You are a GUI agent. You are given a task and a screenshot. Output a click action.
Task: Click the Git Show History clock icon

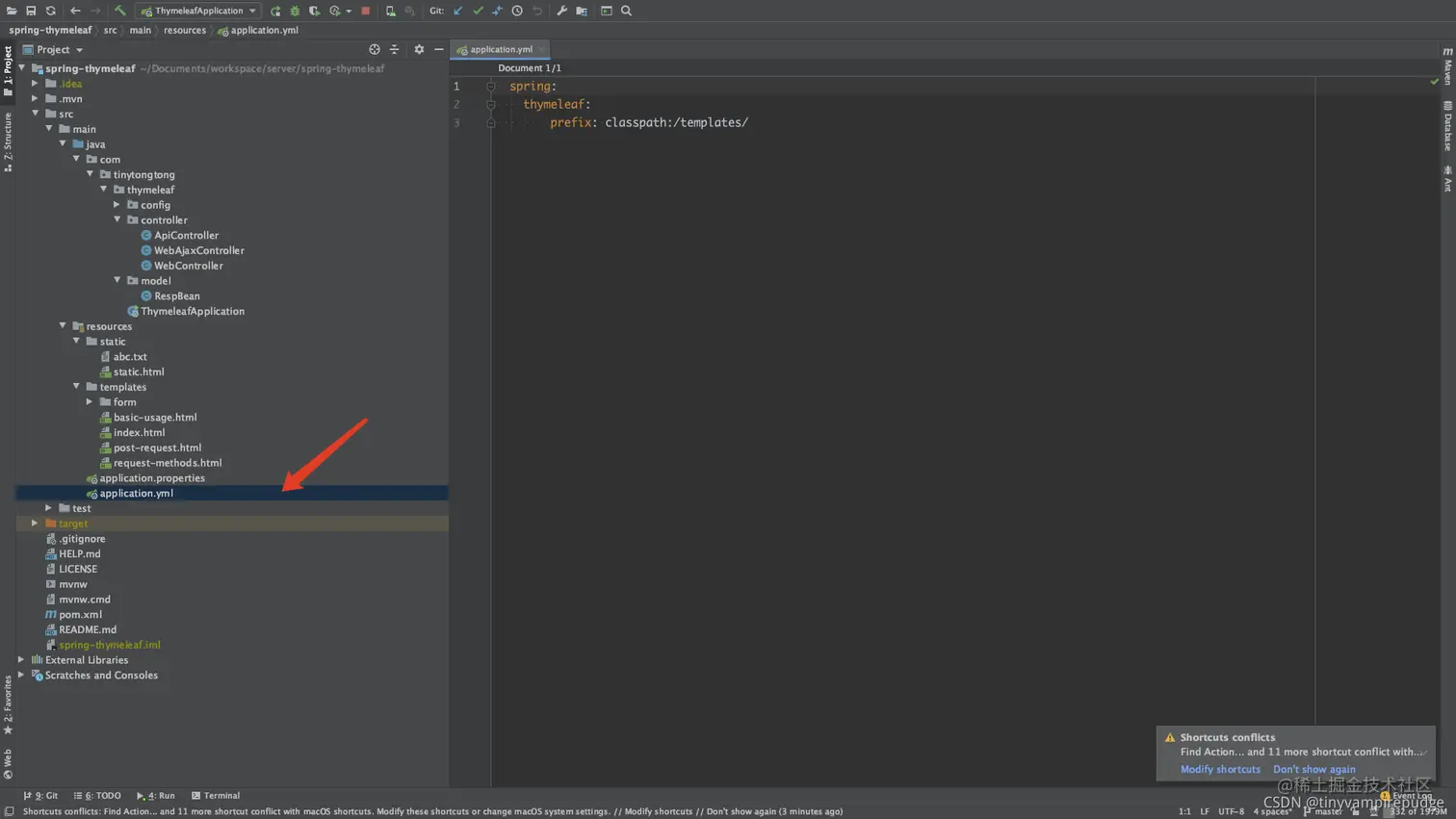(517, 11)
